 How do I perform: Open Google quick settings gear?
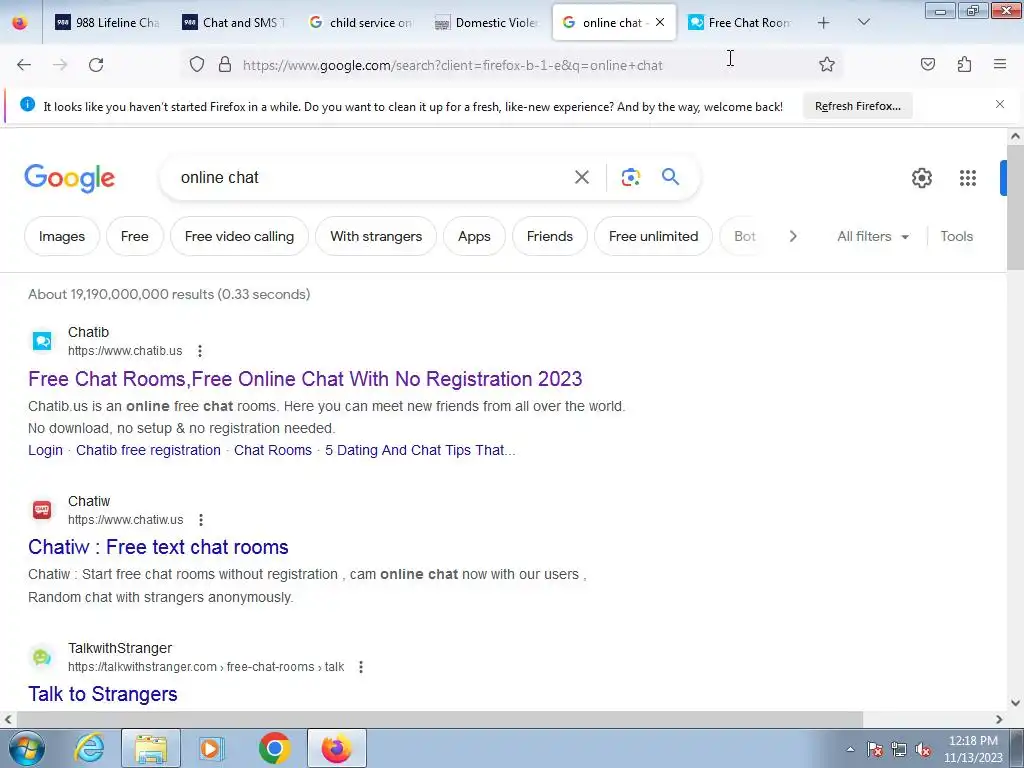click(x=921, y=178)
